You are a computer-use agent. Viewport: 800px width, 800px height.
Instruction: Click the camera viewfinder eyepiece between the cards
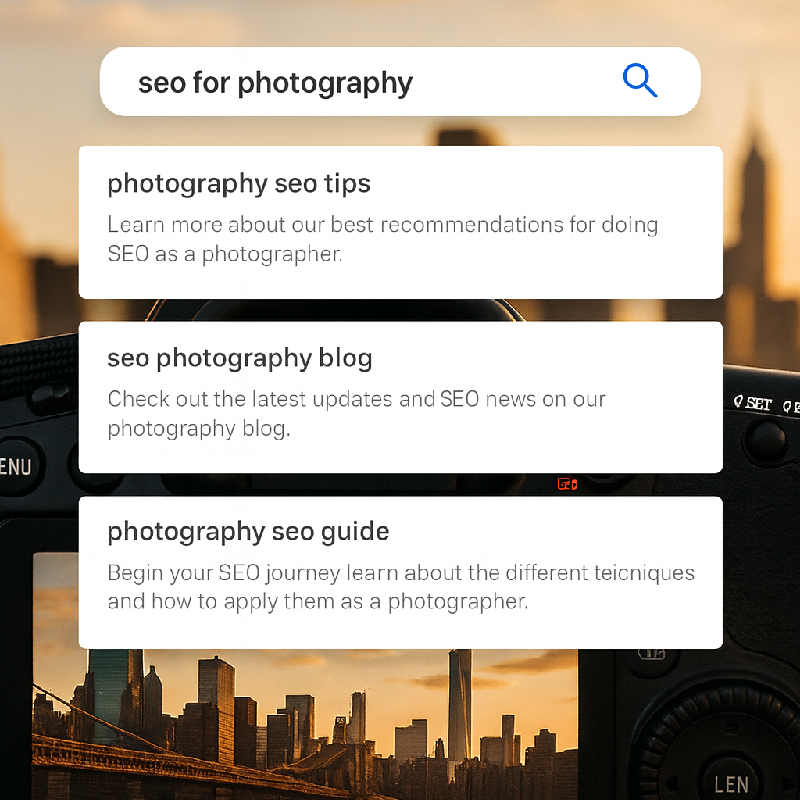337,310
